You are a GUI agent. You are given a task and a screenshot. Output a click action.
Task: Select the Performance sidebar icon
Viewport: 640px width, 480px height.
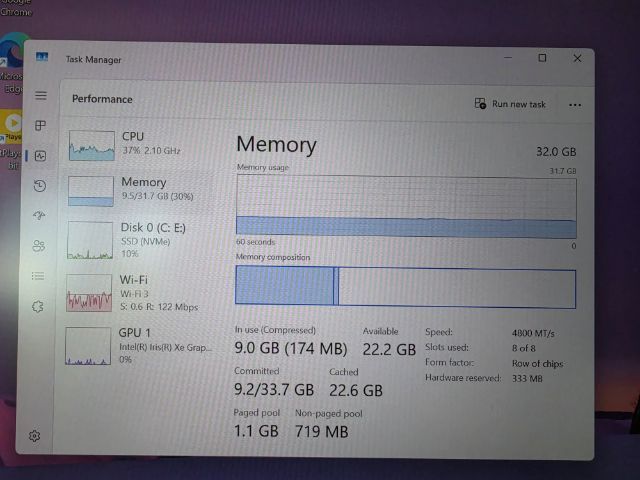(x=40, y=156)
